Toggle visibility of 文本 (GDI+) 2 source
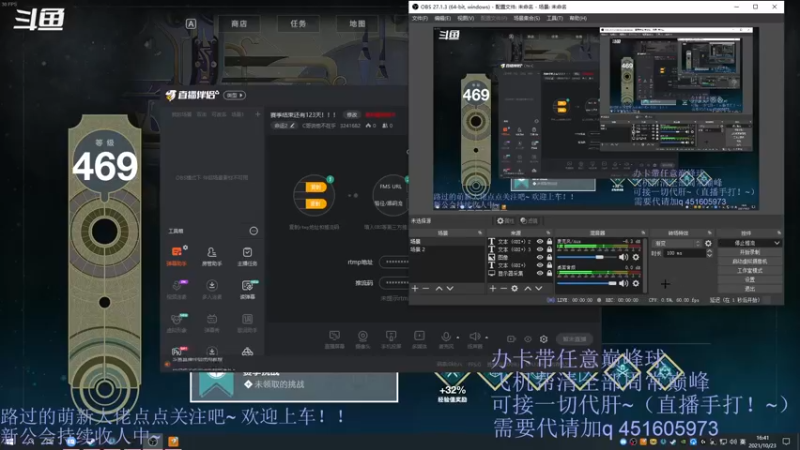Viewport: 800px width, 450px height. pyautogui.click(x=540, y=241)
